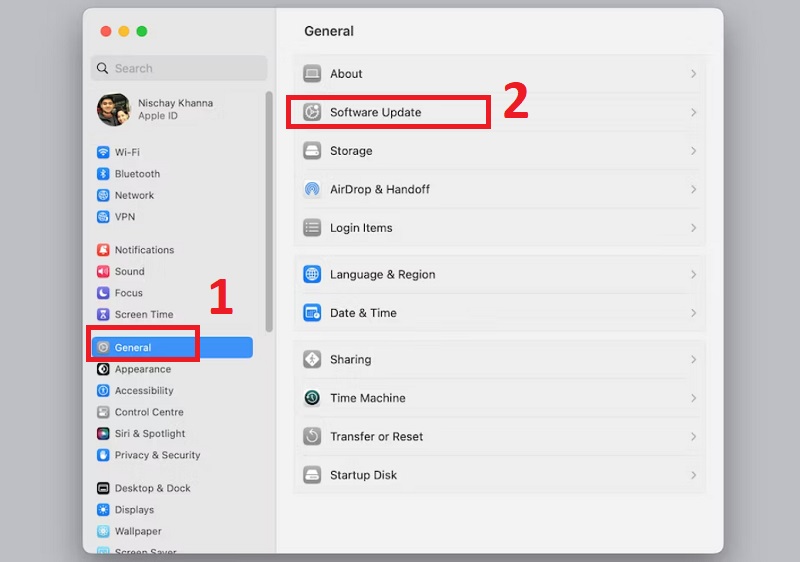Viewport: 800px width, 562px height.
Task: Click the Software Update gear icon
Action: [x=312, y=112]
